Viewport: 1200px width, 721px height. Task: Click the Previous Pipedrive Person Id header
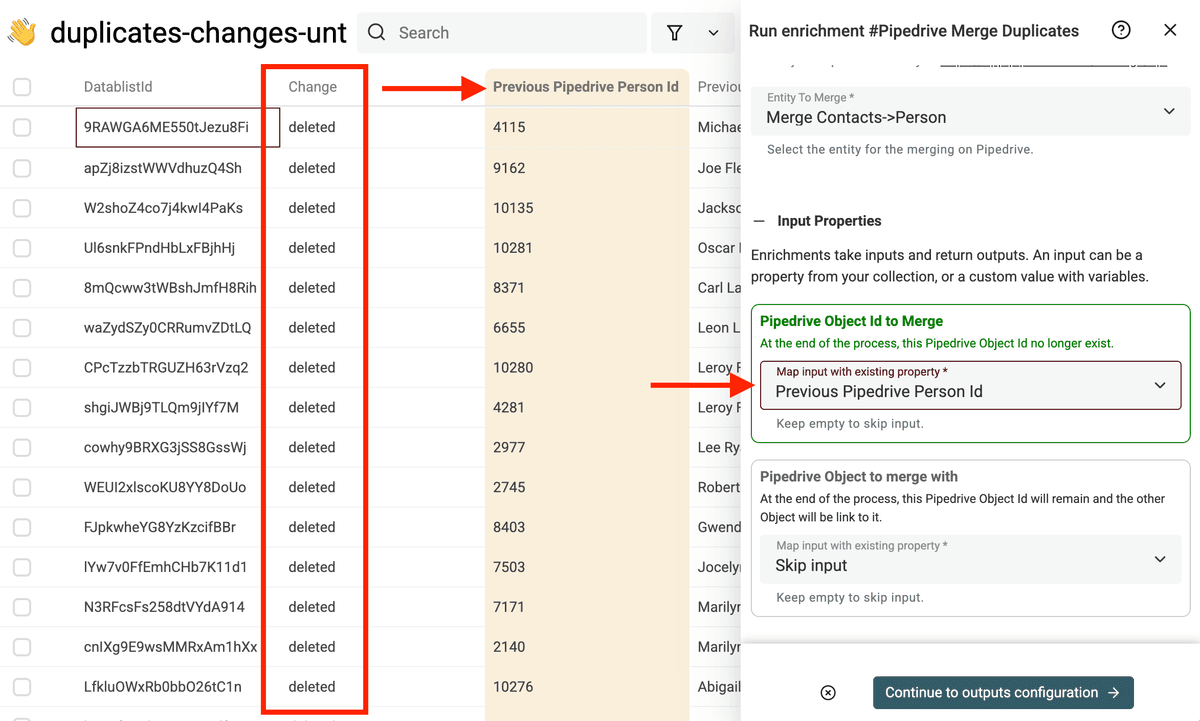(x=586, y=87)
